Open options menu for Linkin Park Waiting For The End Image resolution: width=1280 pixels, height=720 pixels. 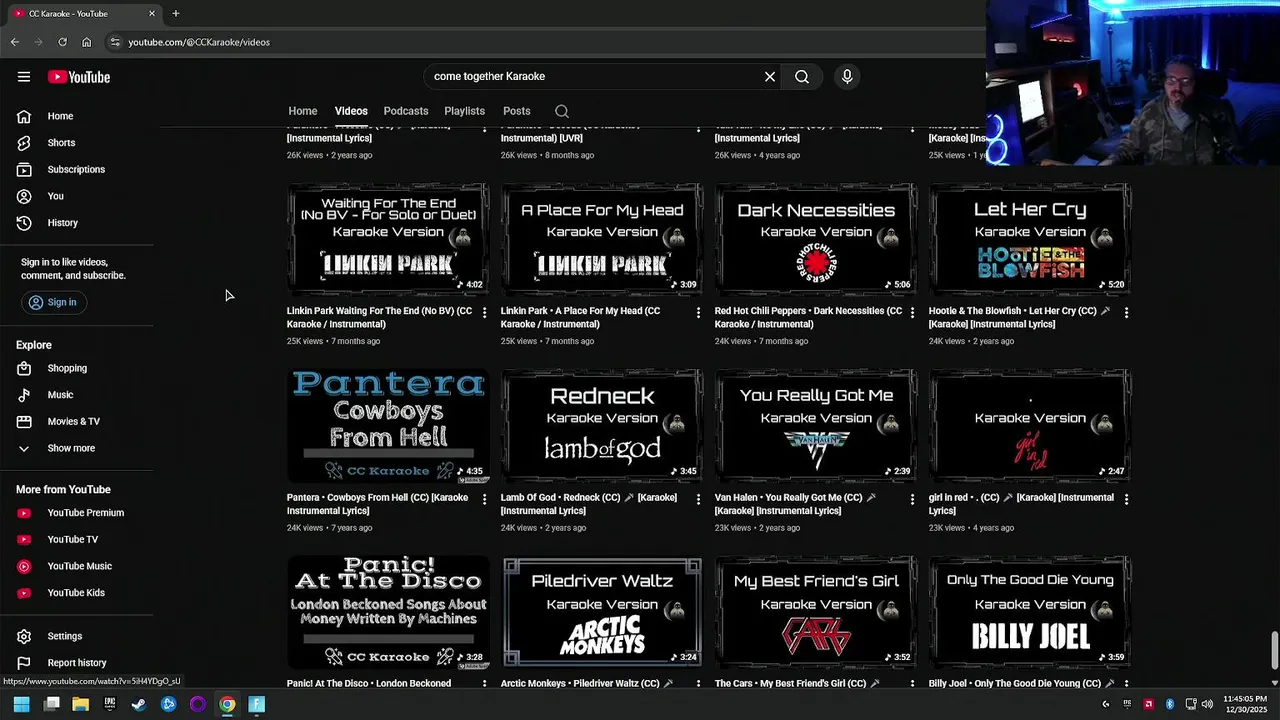pyautogui.click(x=484, y=313)
